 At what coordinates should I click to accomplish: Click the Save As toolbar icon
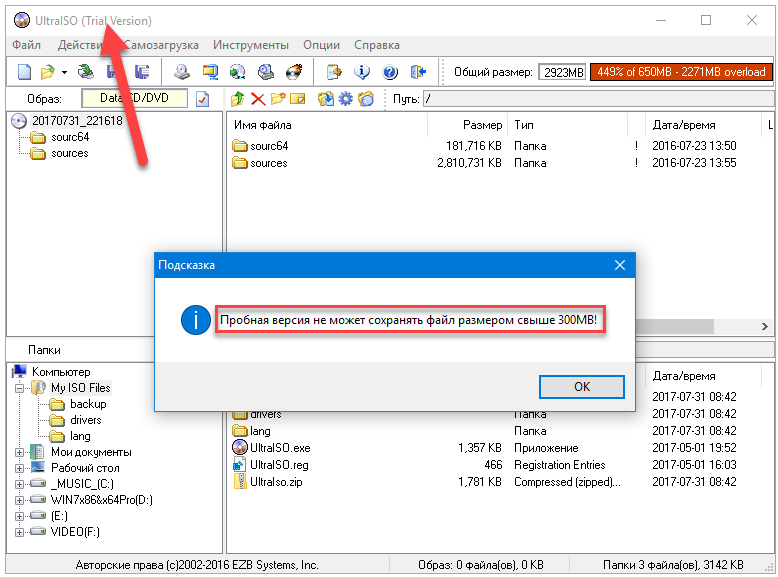coord(142,72)
